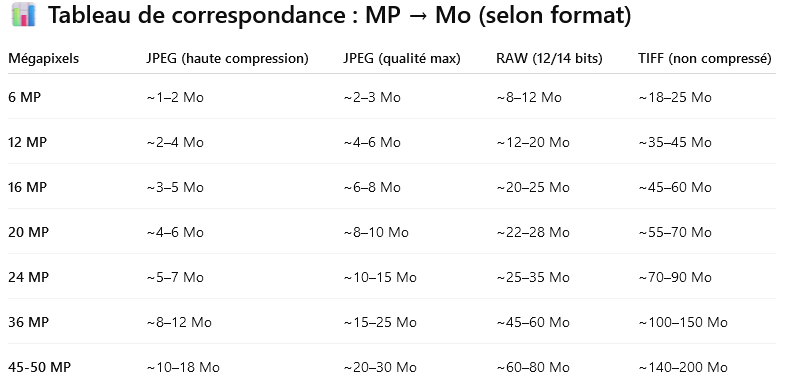The height and width of the screenshot is (380, 788).
Task: Select the Mégapixels column header
Action: pos(44,59)
